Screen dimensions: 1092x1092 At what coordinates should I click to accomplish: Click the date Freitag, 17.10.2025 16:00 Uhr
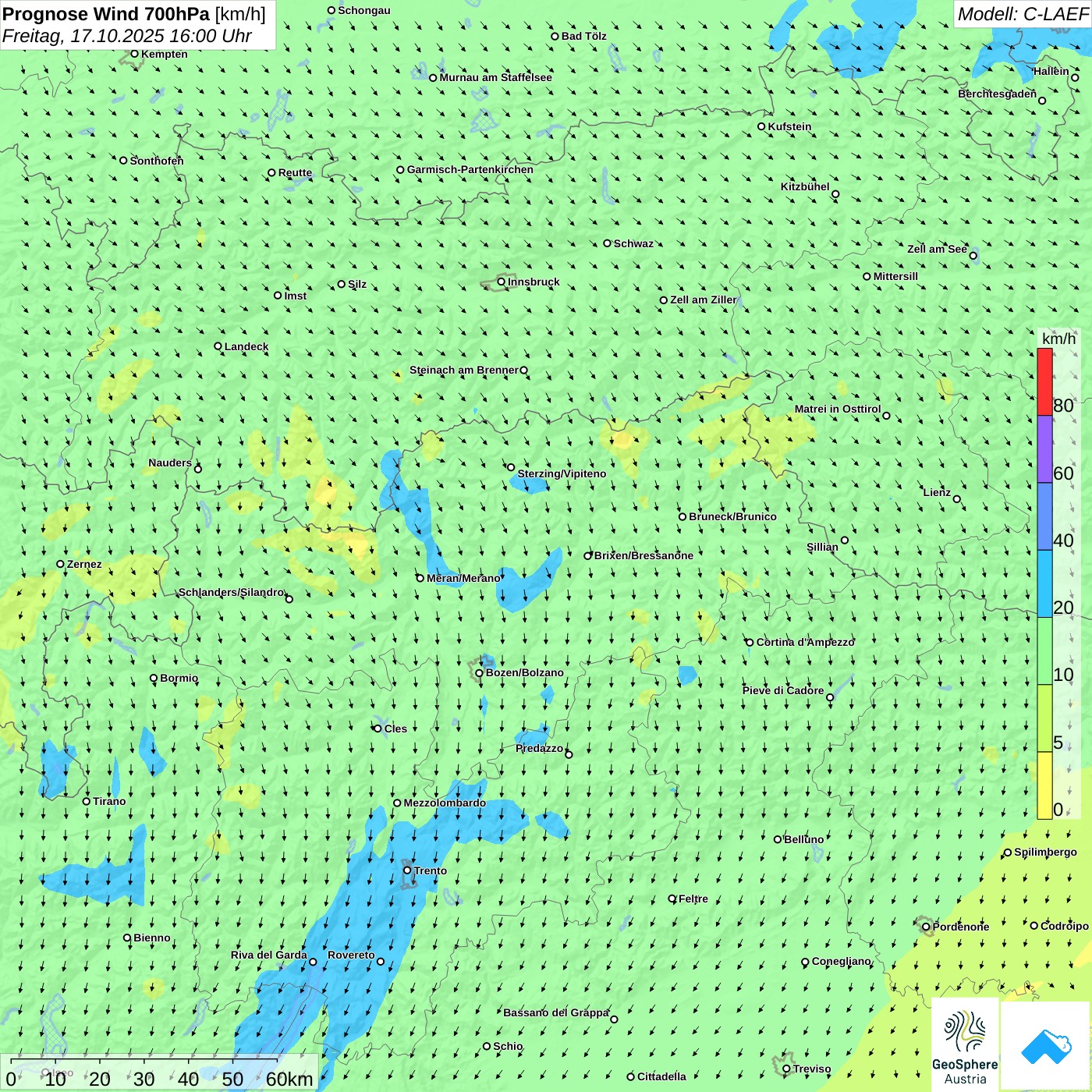point(127,36)
